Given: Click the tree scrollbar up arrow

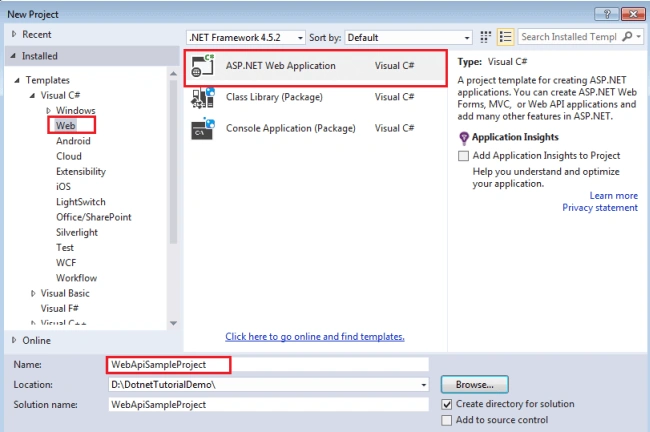Looking at the screenshot, I should (173, 73).
